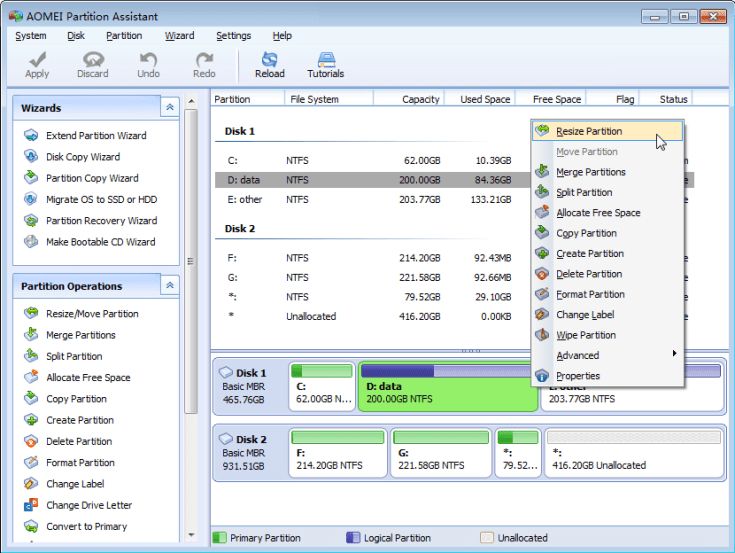This screenshot has width=735, height=553.
Task: Choose Change Label in context menu
Action: (608, 315)
